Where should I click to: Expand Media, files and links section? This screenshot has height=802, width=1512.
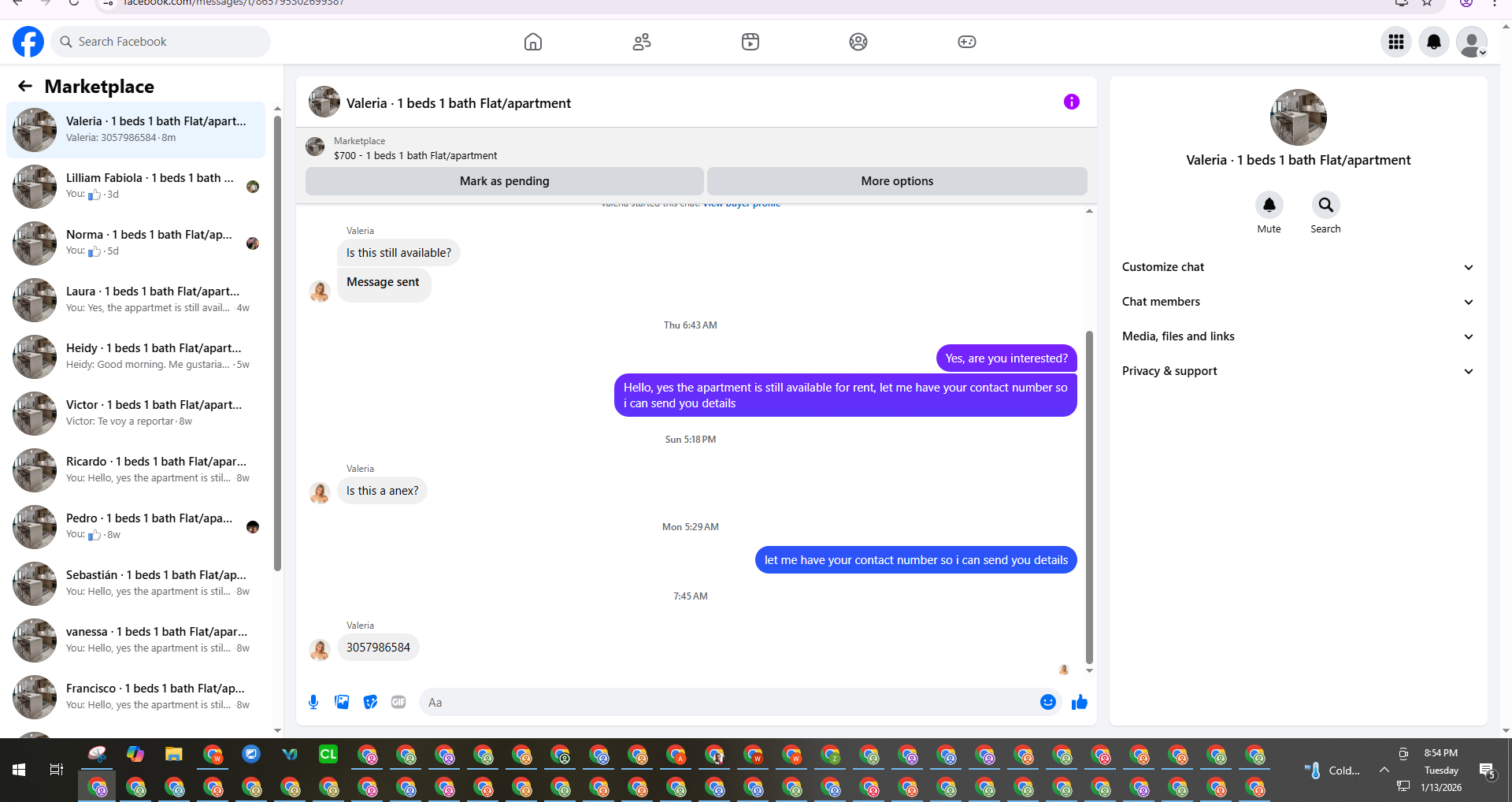[1299, 336]
